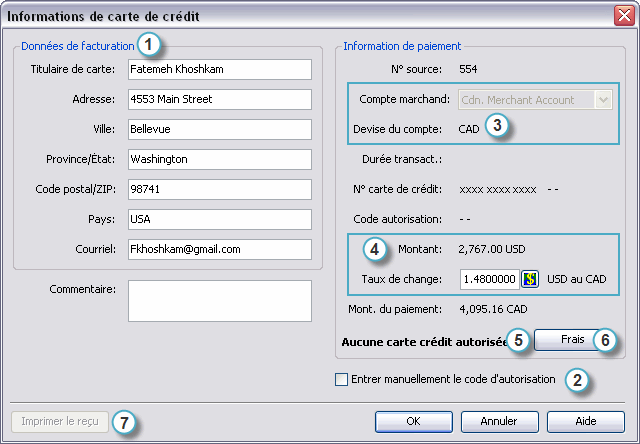The image size is (640, 444).
Task: Click the Taux de change field
Action: coord(490,278)
